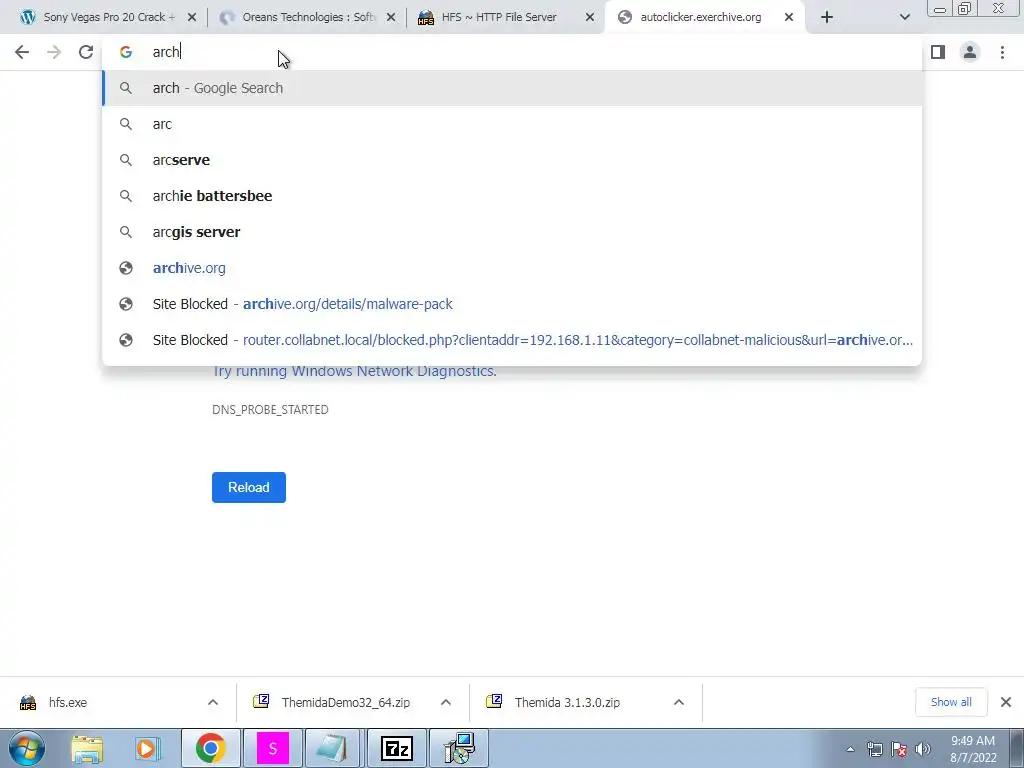This screenshot has width=1024, height=768.
Task: Select 'arch - Google Search' suggestion
Action: click(x=512, y=88)
